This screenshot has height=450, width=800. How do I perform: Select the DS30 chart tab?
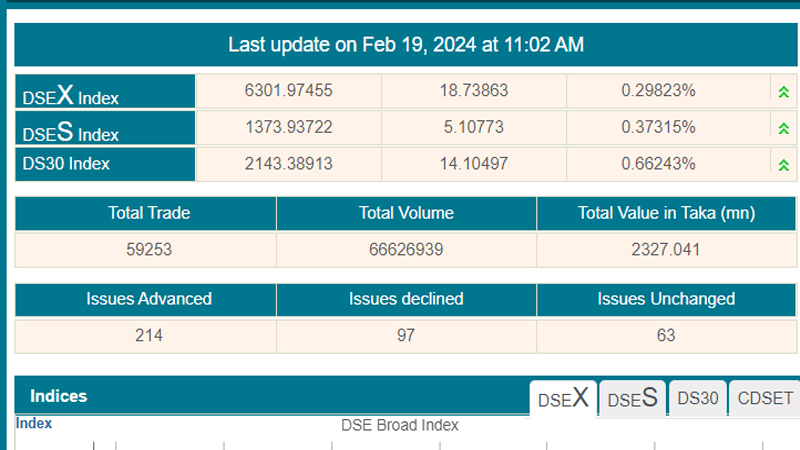tap(697, 398)
